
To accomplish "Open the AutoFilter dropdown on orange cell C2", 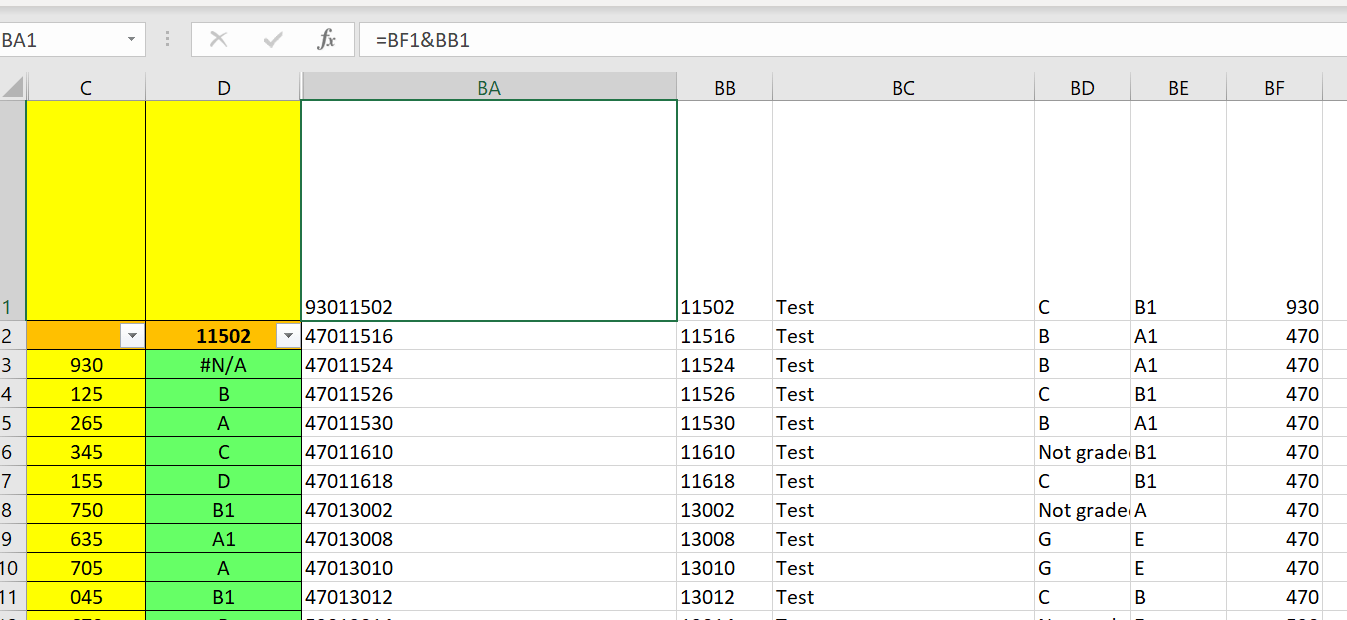I will tap(132, 335).
